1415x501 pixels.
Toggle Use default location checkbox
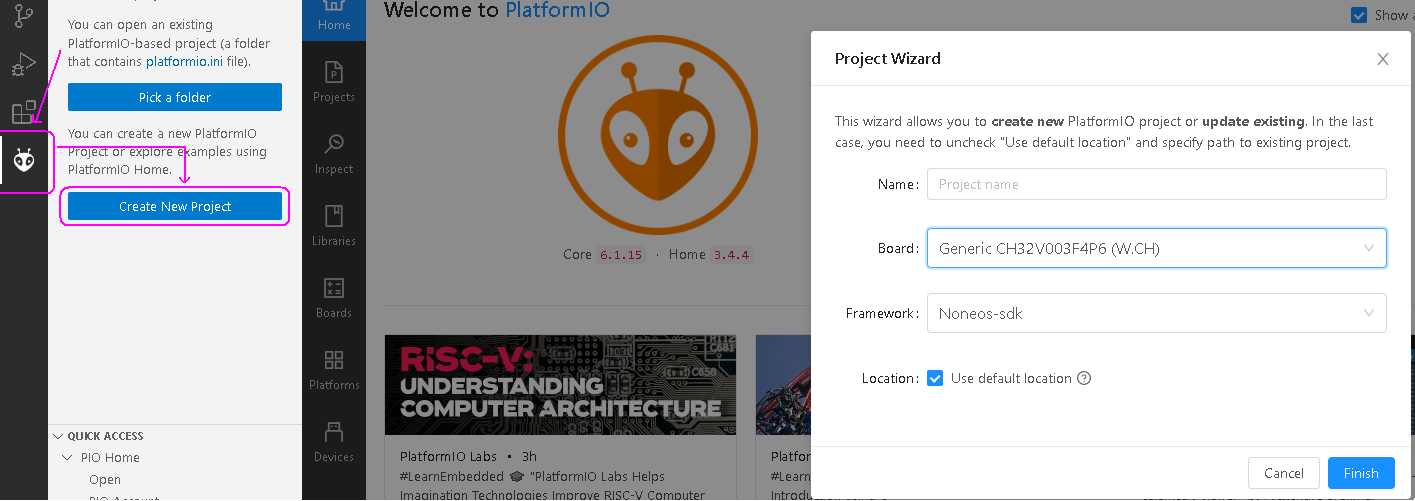(x=935, y=378)
